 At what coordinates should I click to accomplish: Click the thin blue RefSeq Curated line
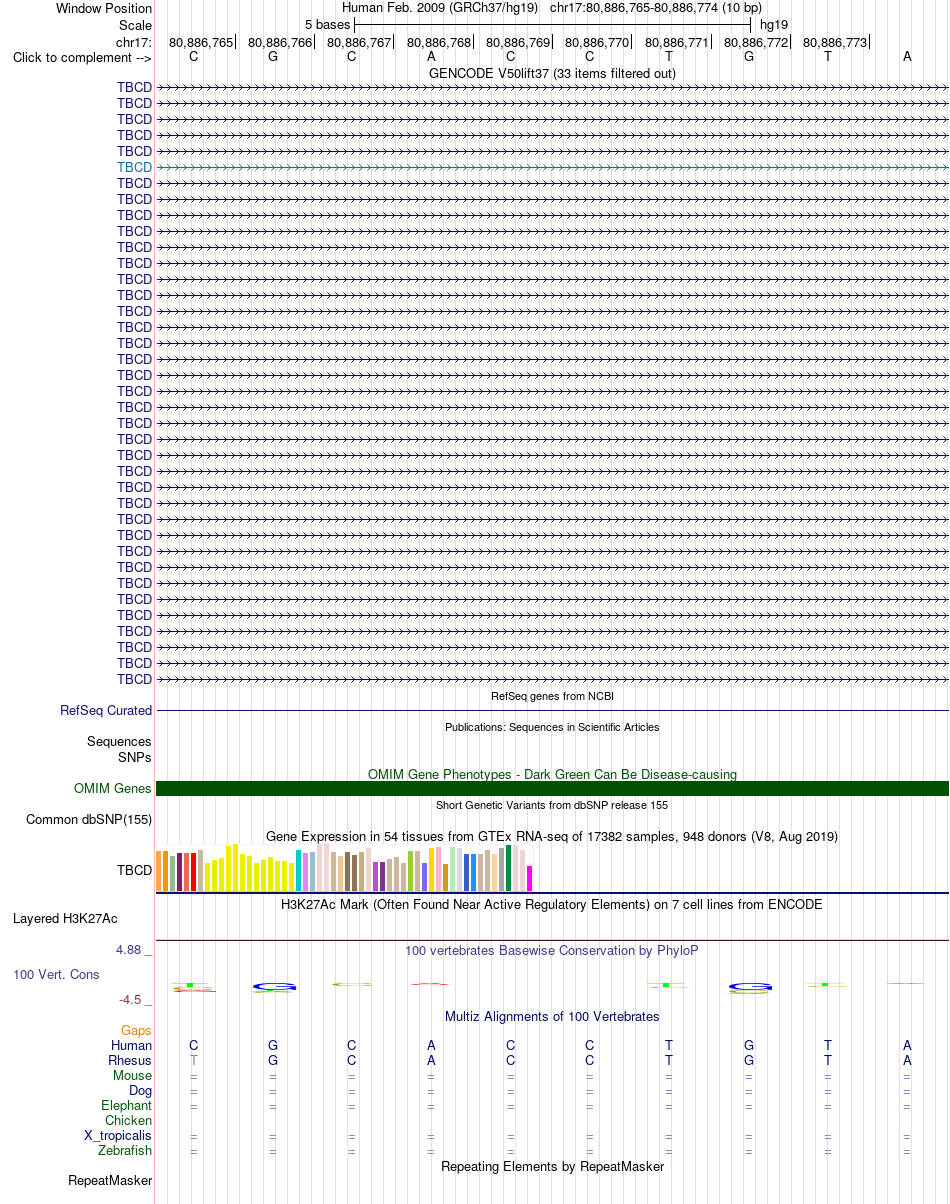click(x=552, y=711)
